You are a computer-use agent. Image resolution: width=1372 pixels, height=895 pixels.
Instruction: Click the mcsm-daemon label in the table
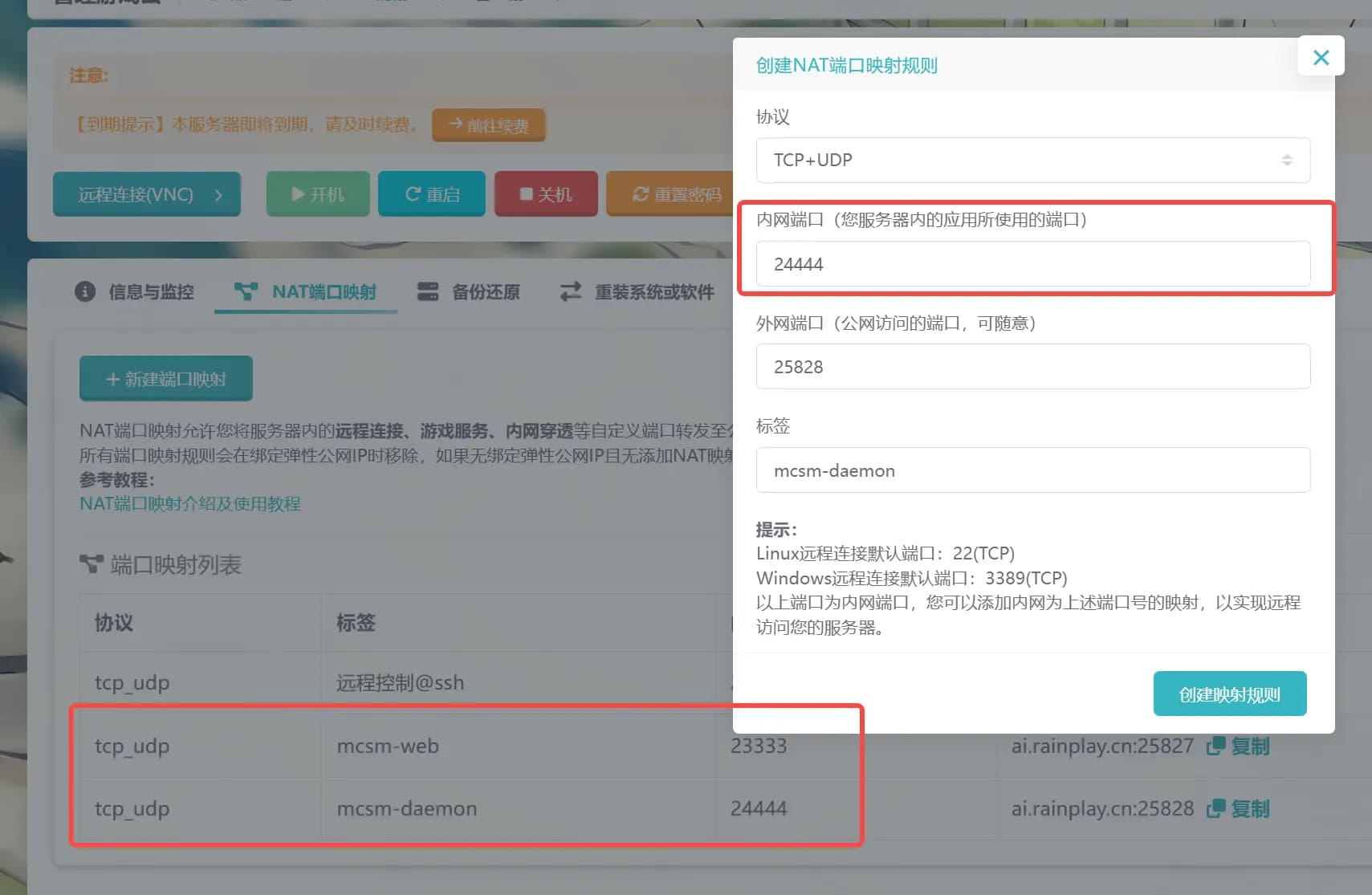[x=407, y=808]
